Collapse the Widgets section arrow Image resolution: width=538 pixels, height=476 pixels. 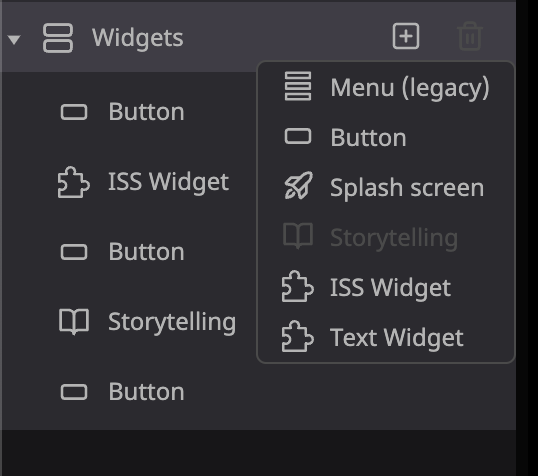point(14,39)
